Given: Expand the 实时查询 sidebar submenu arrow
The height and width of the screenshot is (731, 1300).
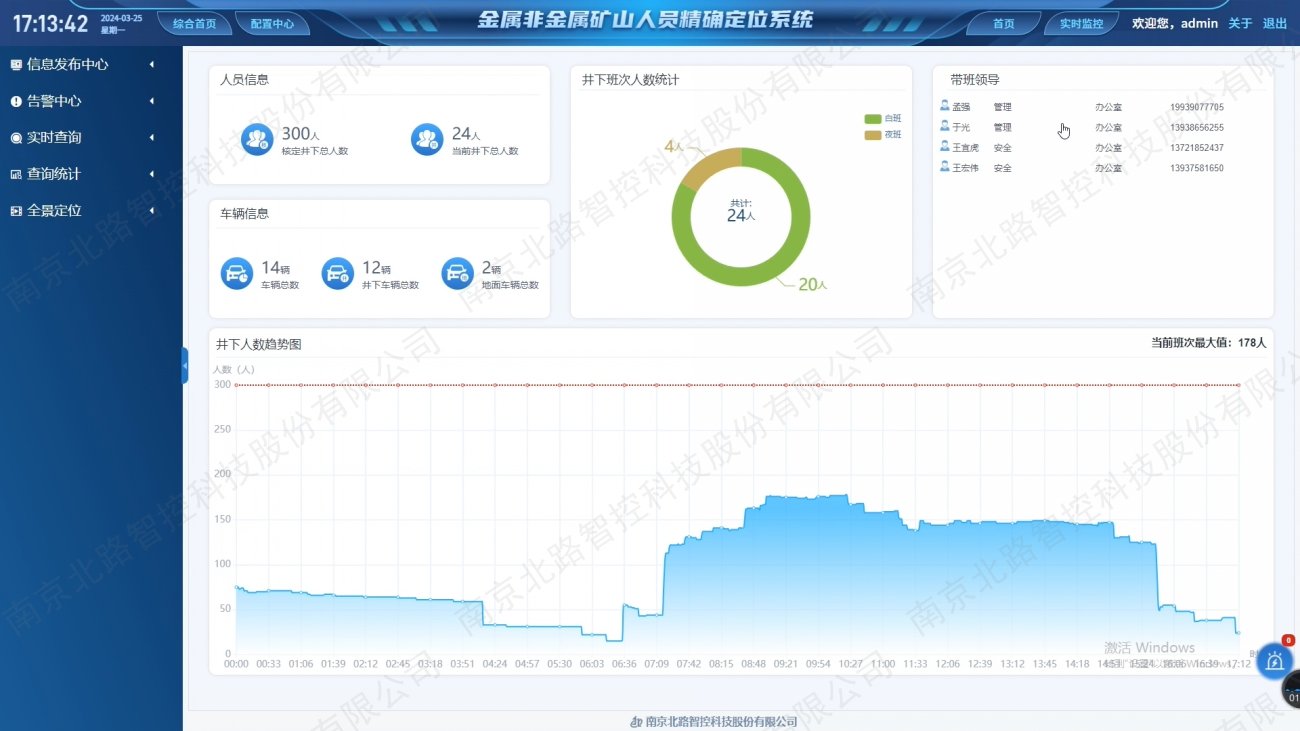Looking at the screenshot, I should coord(152,138).
